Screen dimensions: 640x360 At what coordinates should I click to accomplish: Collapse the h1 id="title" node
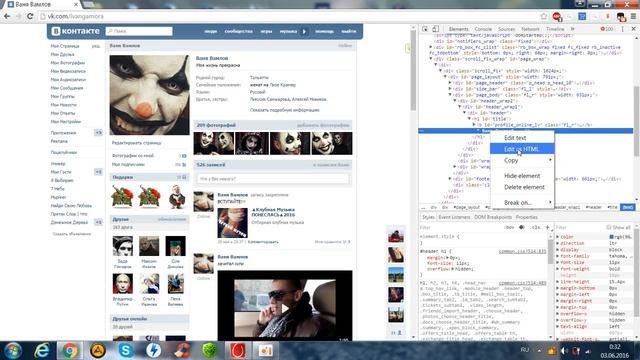[469, 119]
